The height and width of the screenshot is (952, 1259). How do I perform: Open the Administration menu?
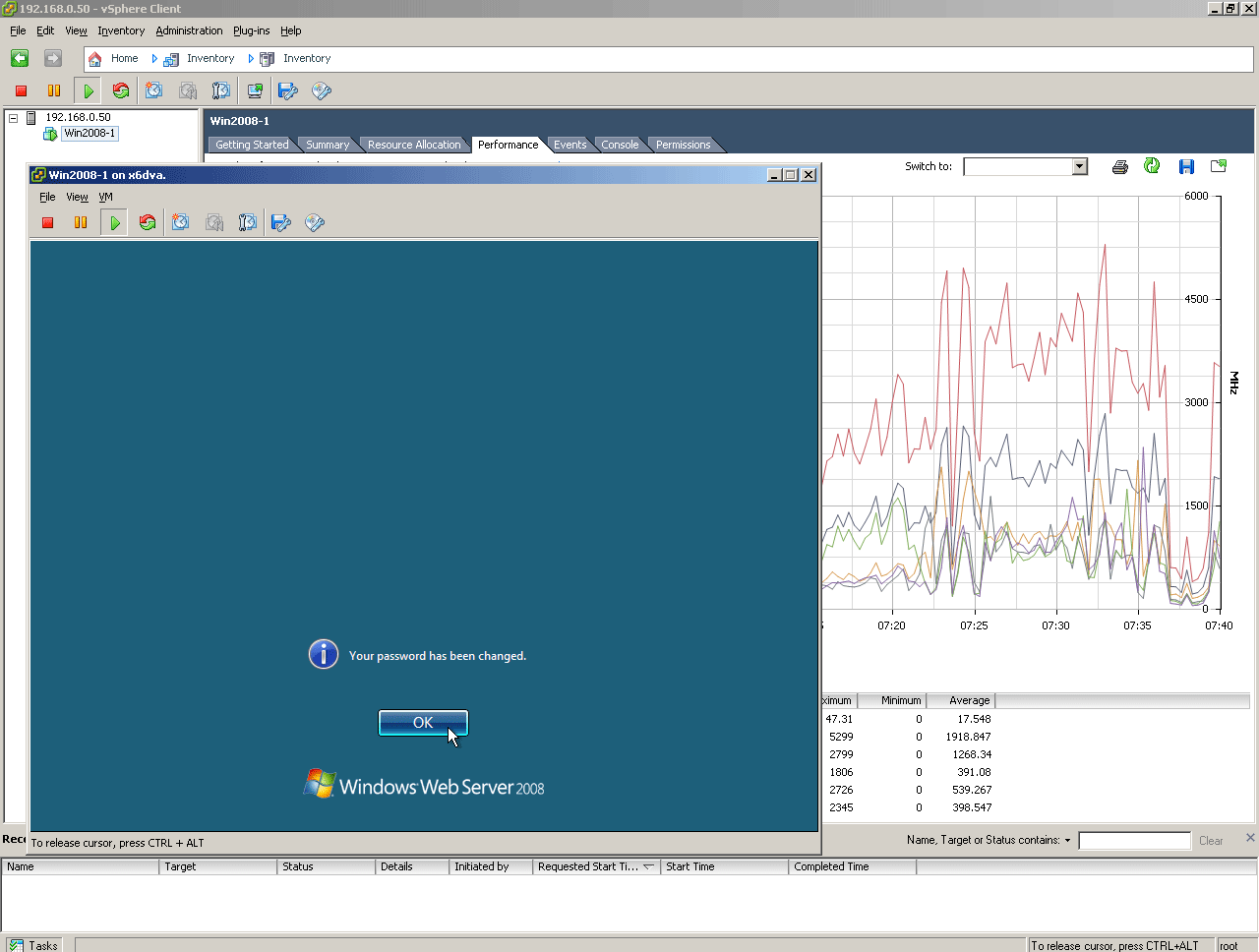[x=189, y=30]
